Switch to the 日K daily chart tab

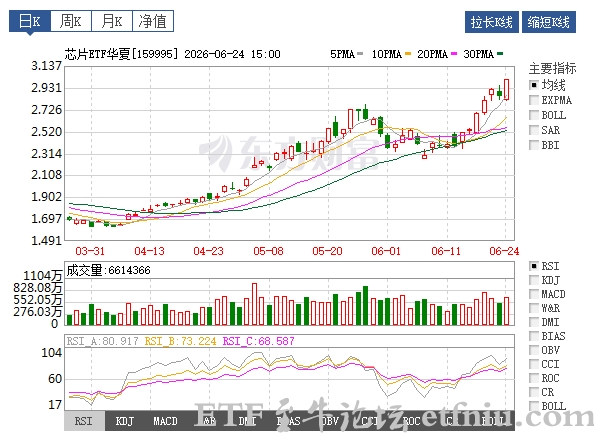pos(30,21)
